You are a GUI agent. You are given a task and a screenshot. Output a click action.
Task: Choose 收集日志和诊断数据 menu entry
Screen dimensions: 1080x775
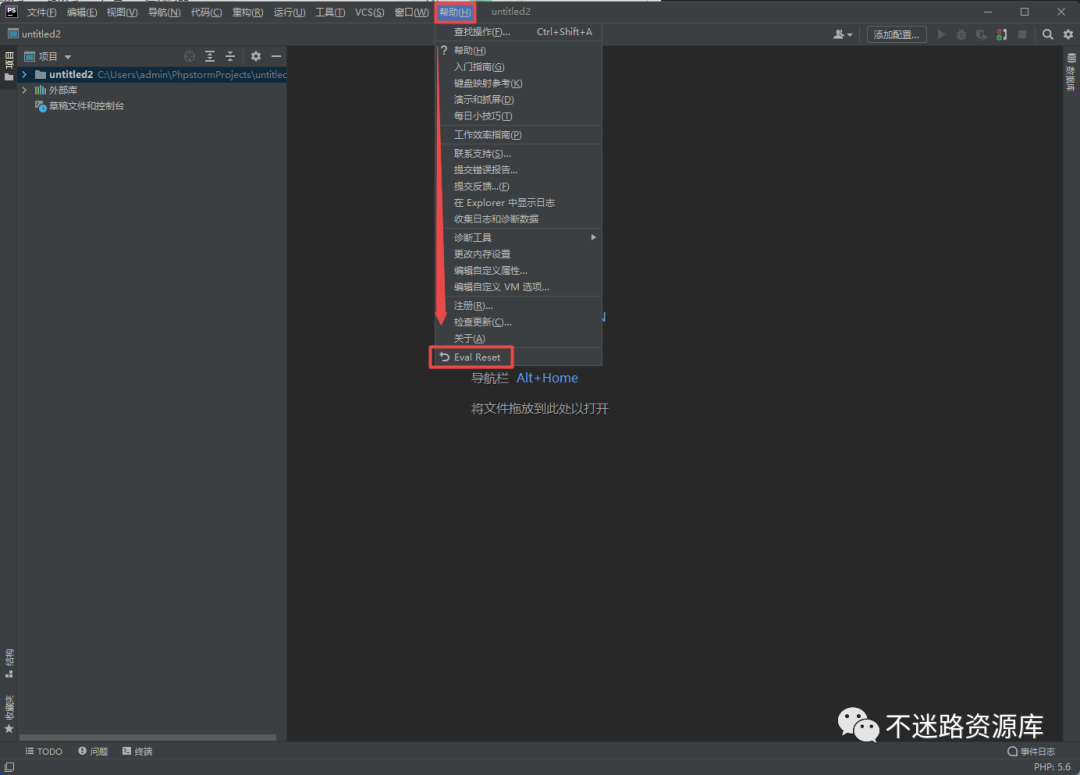tap(519, 219)
